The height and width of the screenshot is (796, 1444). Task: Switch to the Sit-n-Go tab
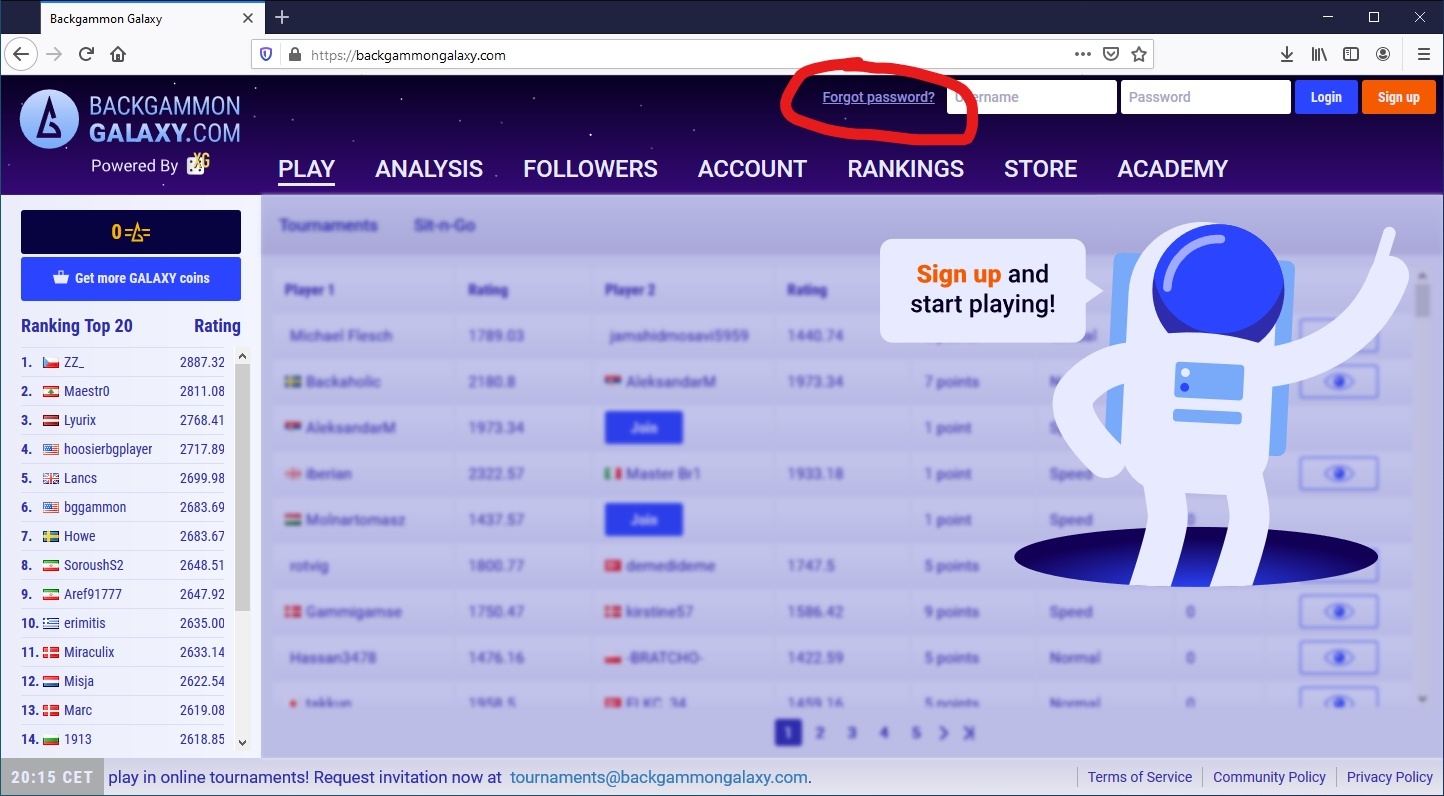pyautogui.click(x=445, y=225)
